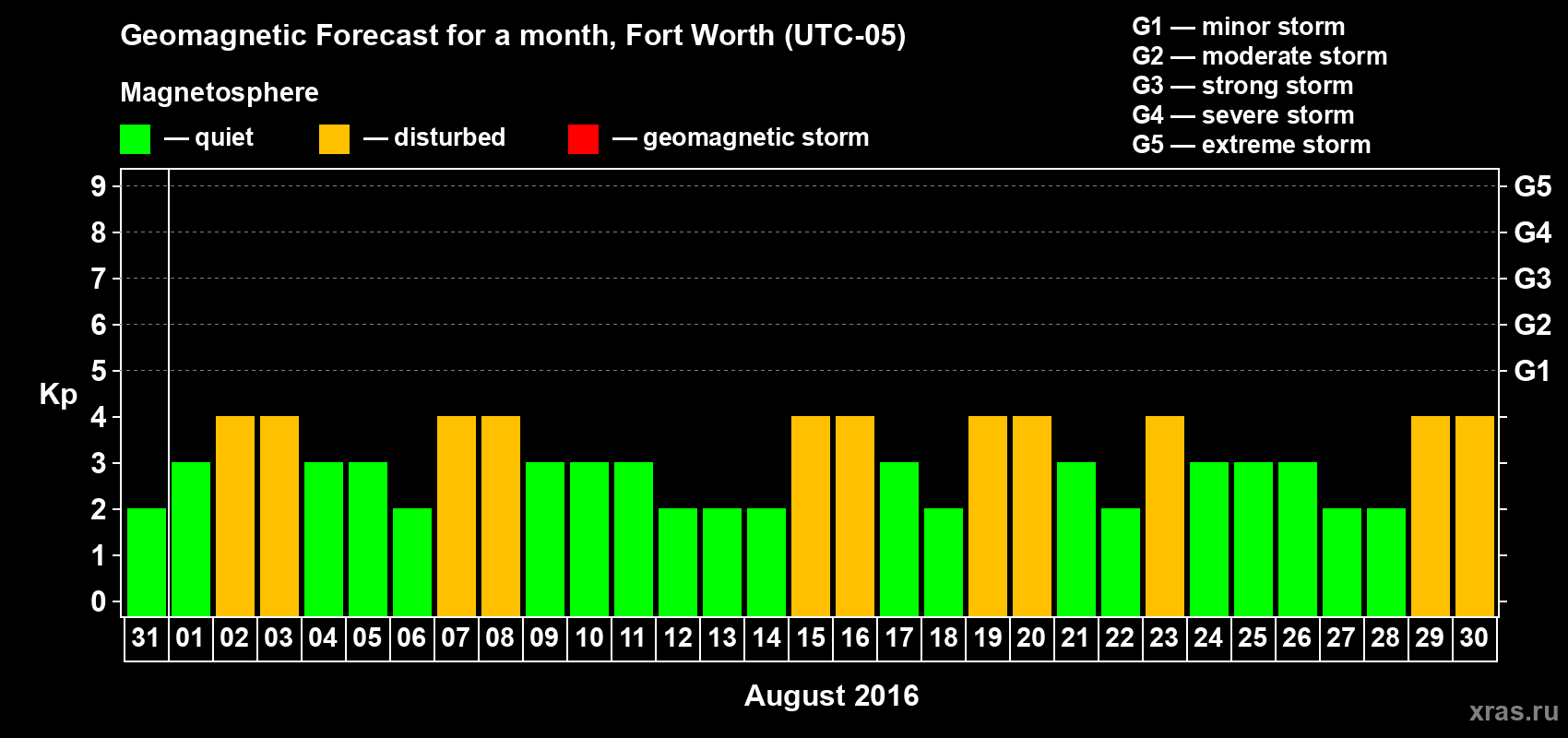Click the orange bar for day 20

tap(1032, 516)
